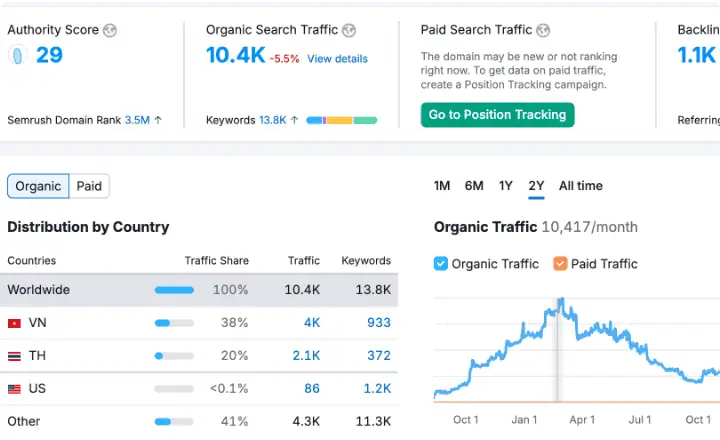The height and width of the screenshot is (440, 720).
Task: Click the up arrow beside Keywords 13.8K
Action: (294, 120)
